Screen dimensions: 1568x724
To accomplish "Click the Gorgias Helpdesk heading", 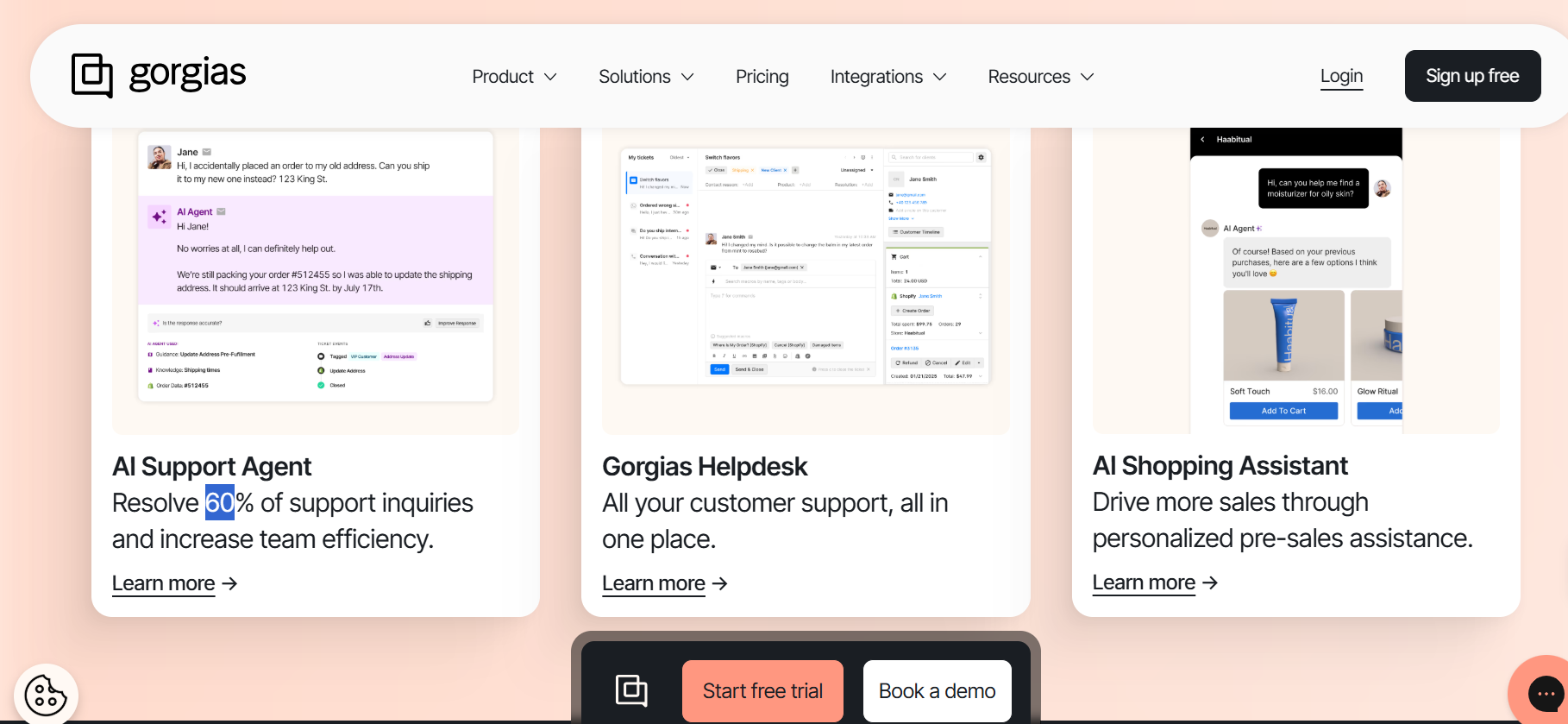I will point(705,467).
